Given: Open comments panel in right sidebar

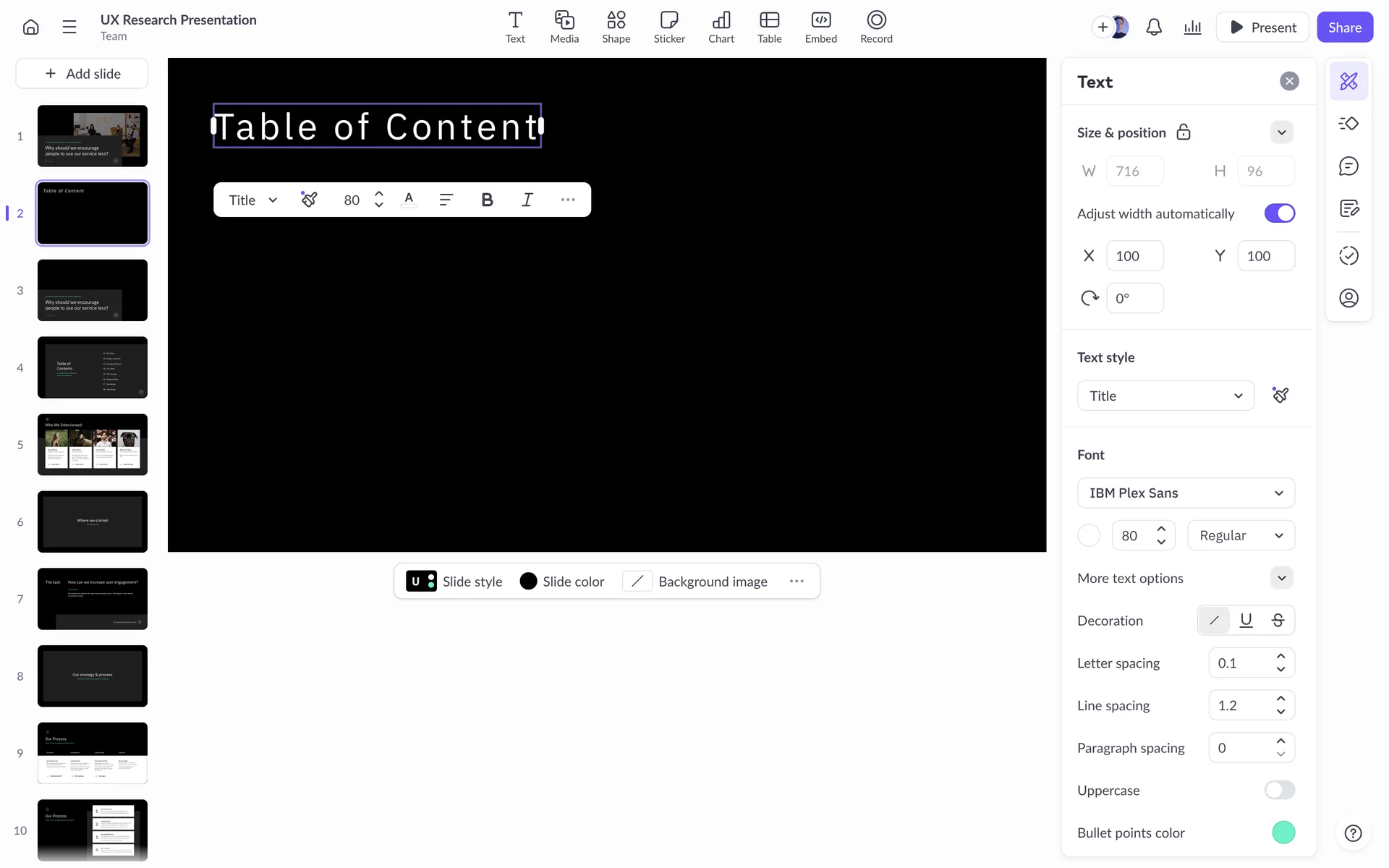Looking at the screenshot, I should click(x=1348, y=166).
